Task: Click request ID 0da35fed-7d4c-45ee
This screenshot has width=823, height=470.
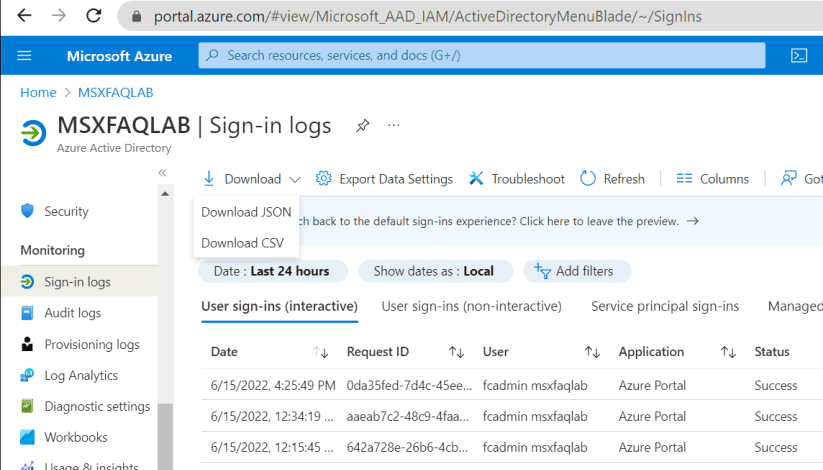Action: [409, 385]
